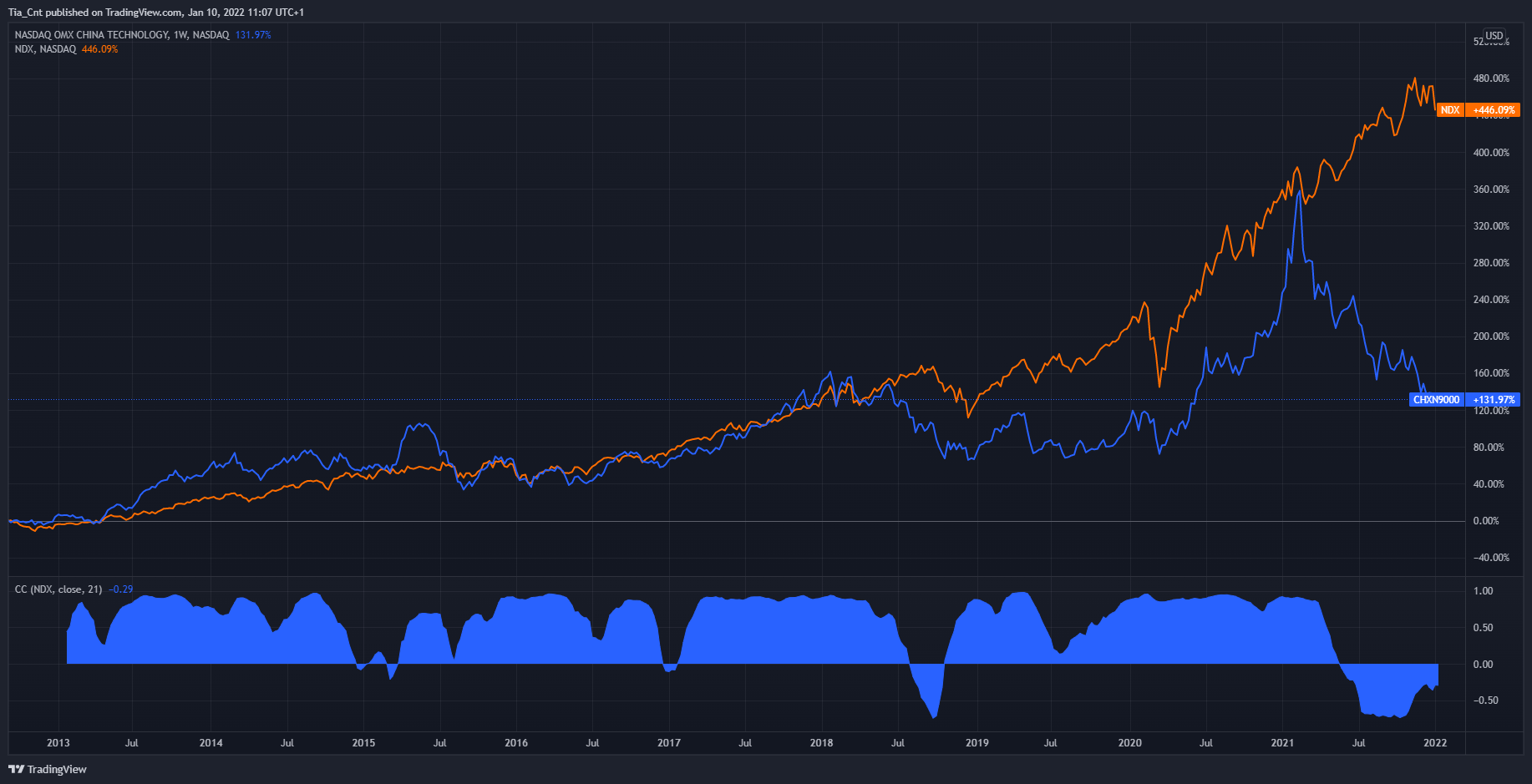Click the 80.00% price axis label
This screenshot has height=784, width=1532.
1489,448
